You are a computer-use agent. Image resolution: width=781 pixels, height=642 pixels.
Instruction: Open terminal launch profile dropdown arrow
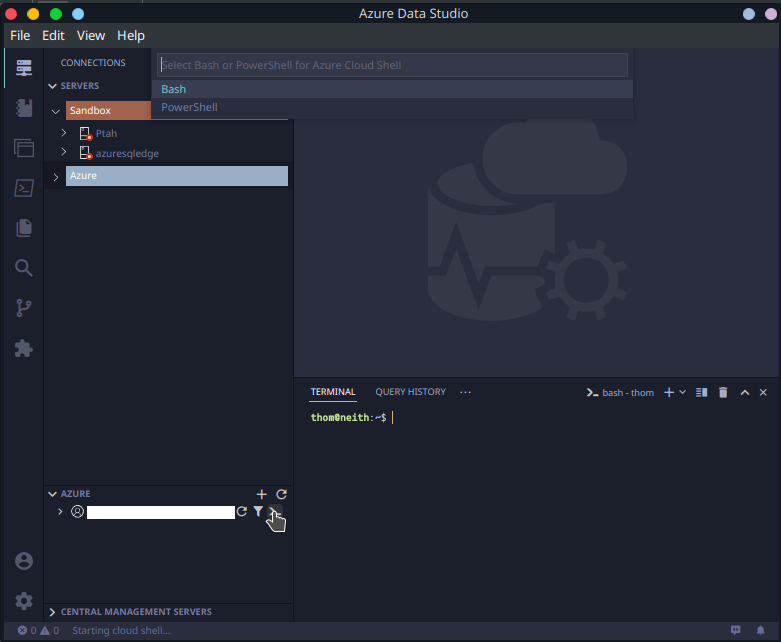683,392
